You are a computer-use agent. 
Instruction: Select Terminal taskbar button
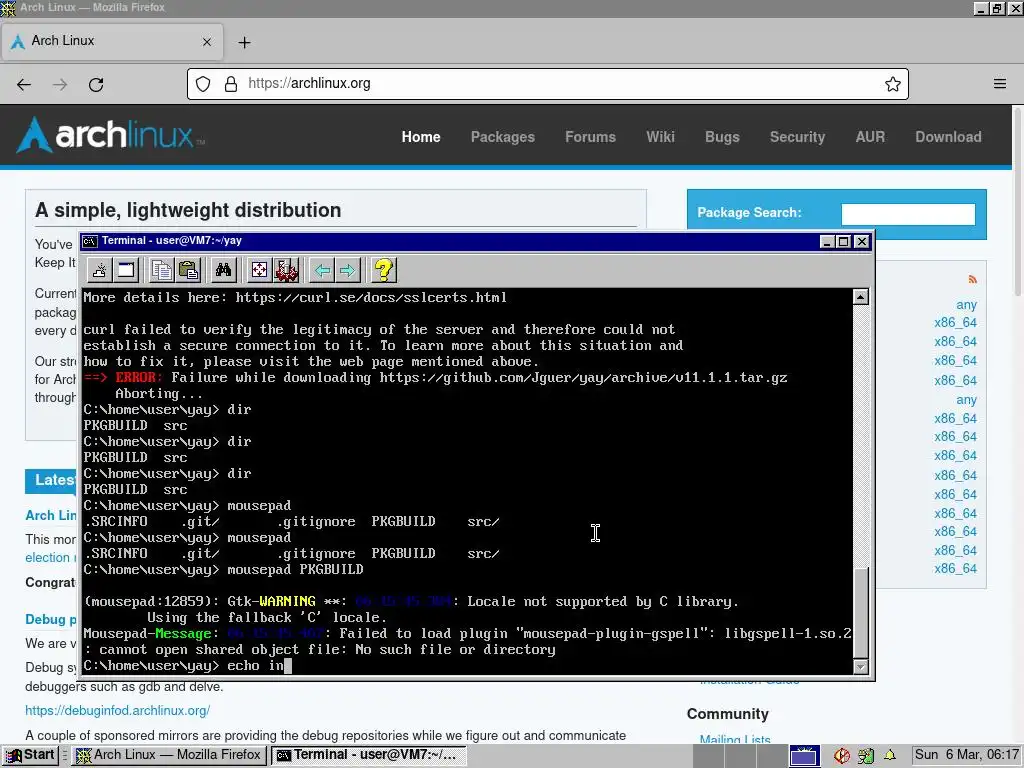[x=368, y=755]
